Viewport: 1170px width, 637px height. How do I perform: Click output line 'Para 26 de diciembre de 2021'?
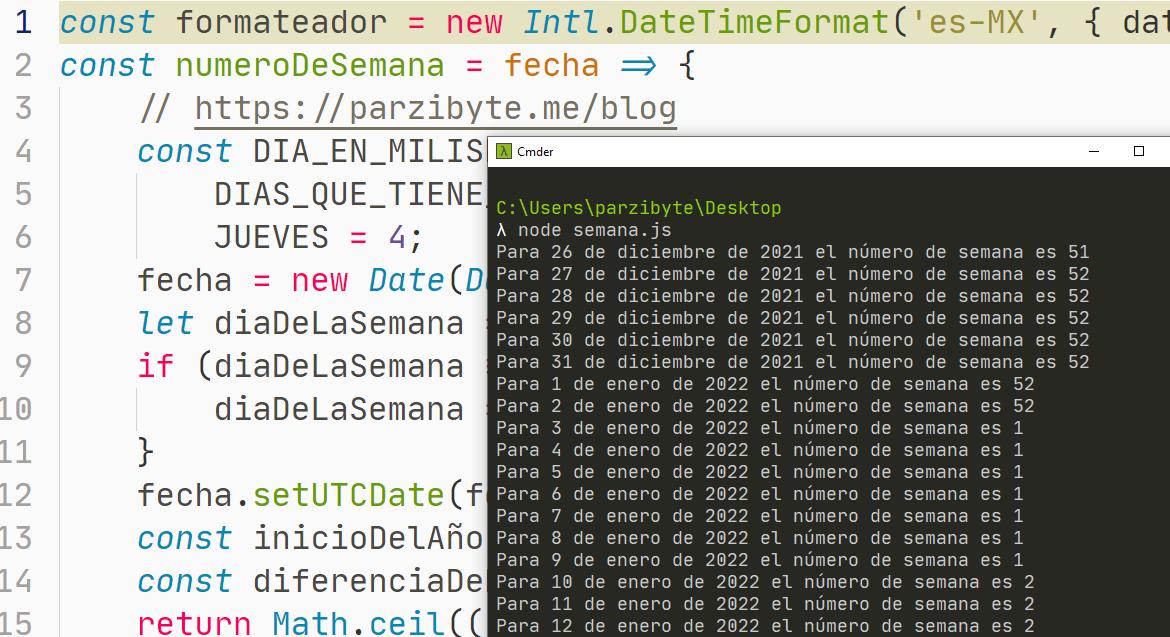[x=792, y=252]
